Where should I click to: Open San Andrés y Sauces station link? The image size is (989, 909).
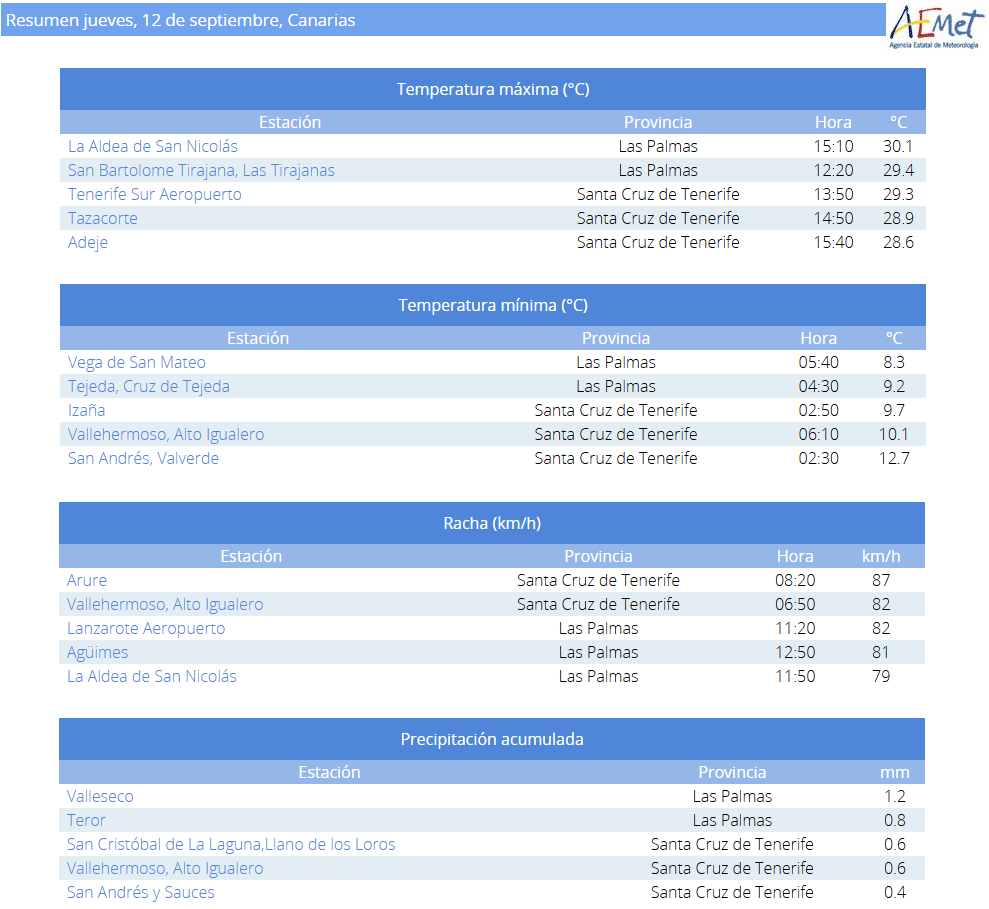(141, 892)
